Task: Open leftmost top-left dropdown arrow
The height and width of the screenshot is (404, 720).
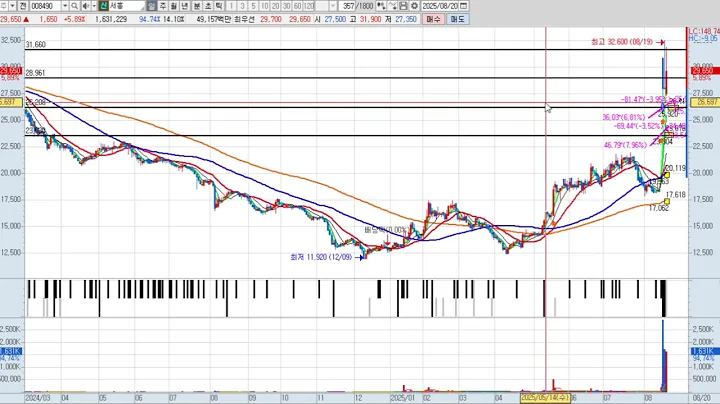Action: coord(12,6)
